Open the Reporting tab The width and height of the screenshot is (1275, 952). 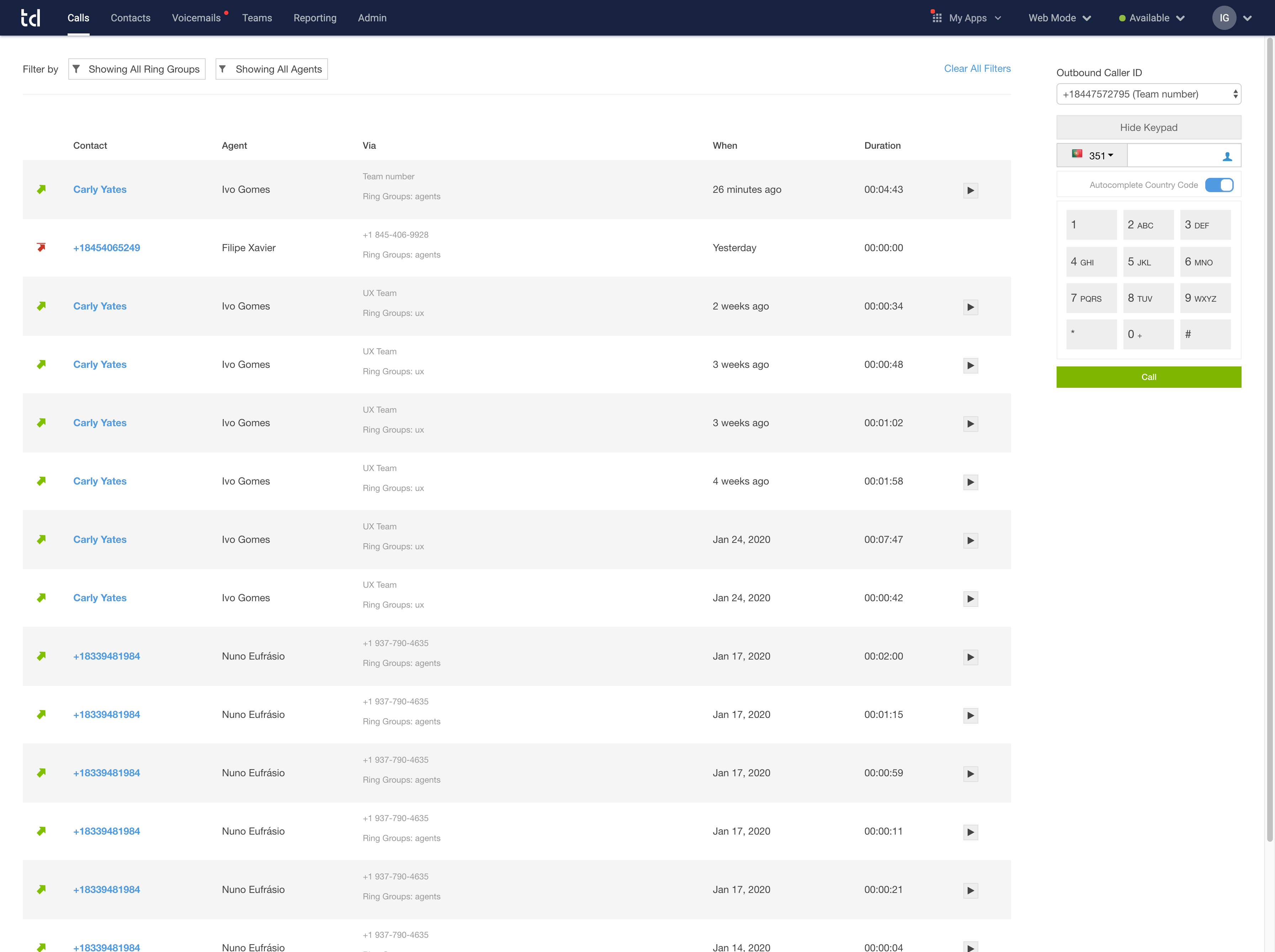click(x=314, y=18)
